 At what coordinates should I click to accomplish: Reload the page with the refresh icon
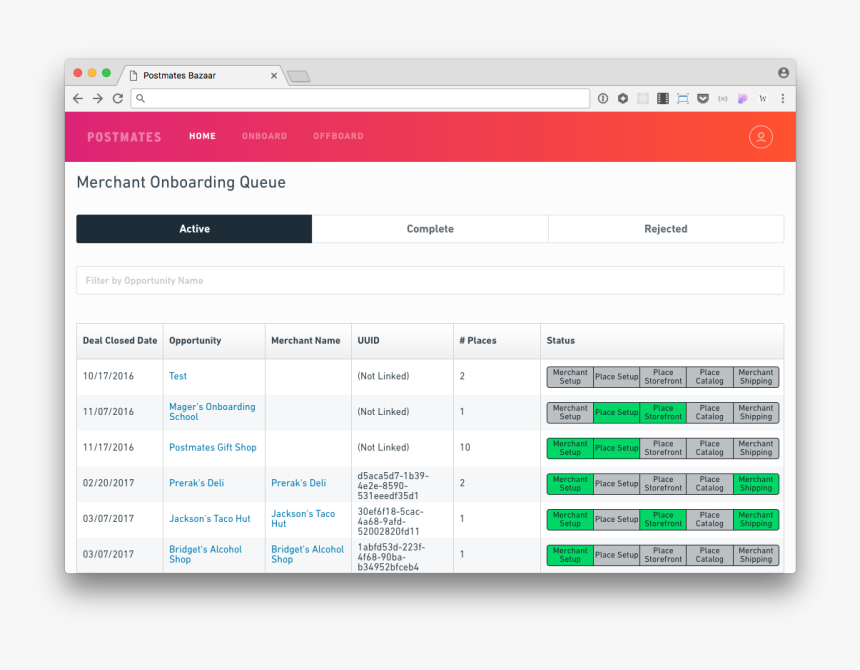117,99
